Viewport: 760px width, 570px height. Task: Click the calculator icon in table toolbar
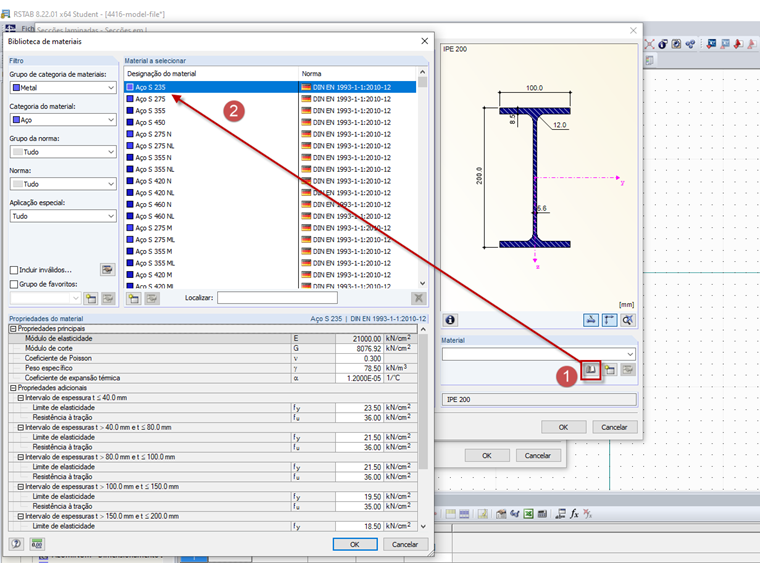[x=542, y=514]
